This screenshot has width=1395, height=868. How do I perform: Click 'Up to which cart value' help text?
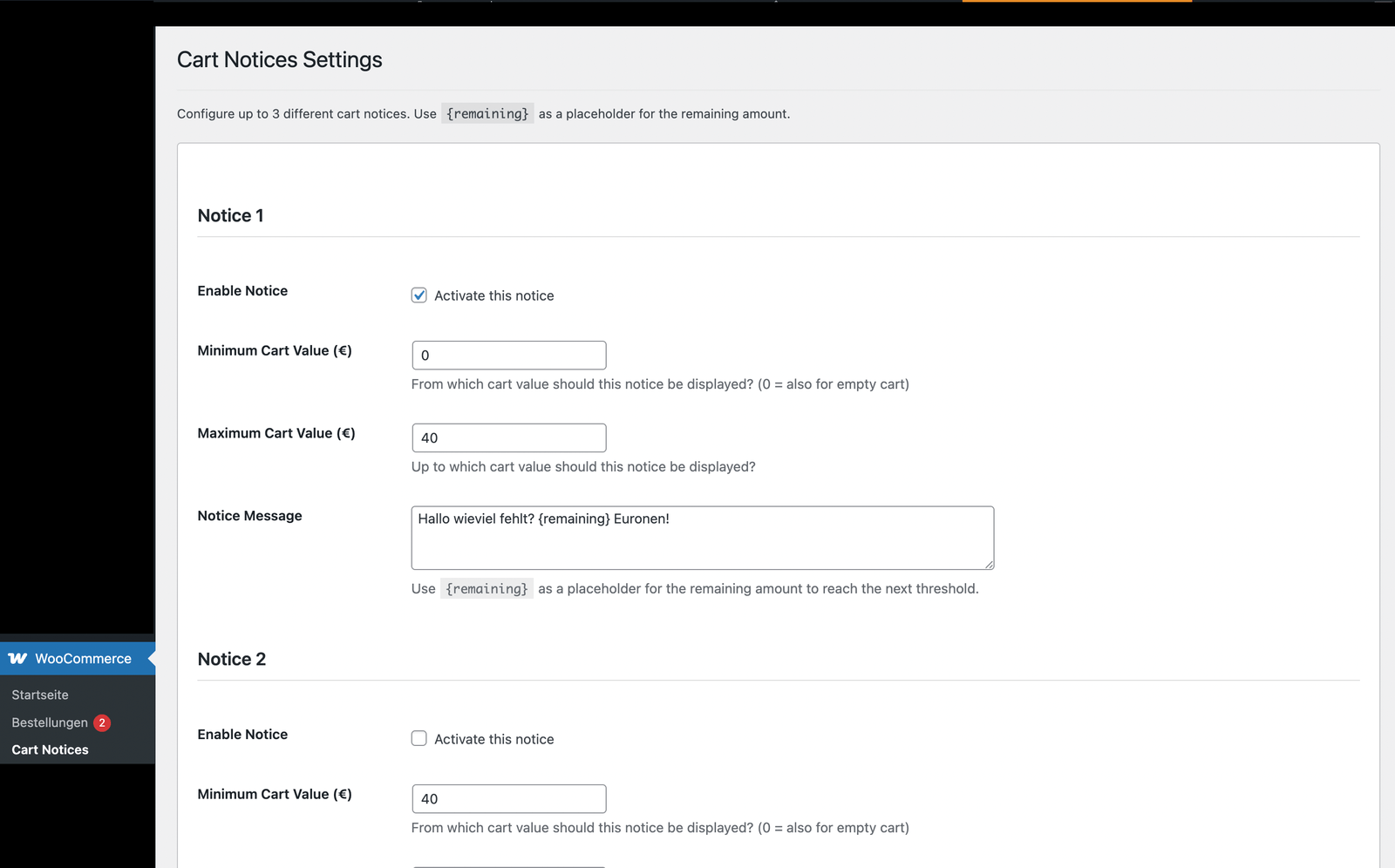click(x=583, y=467)
